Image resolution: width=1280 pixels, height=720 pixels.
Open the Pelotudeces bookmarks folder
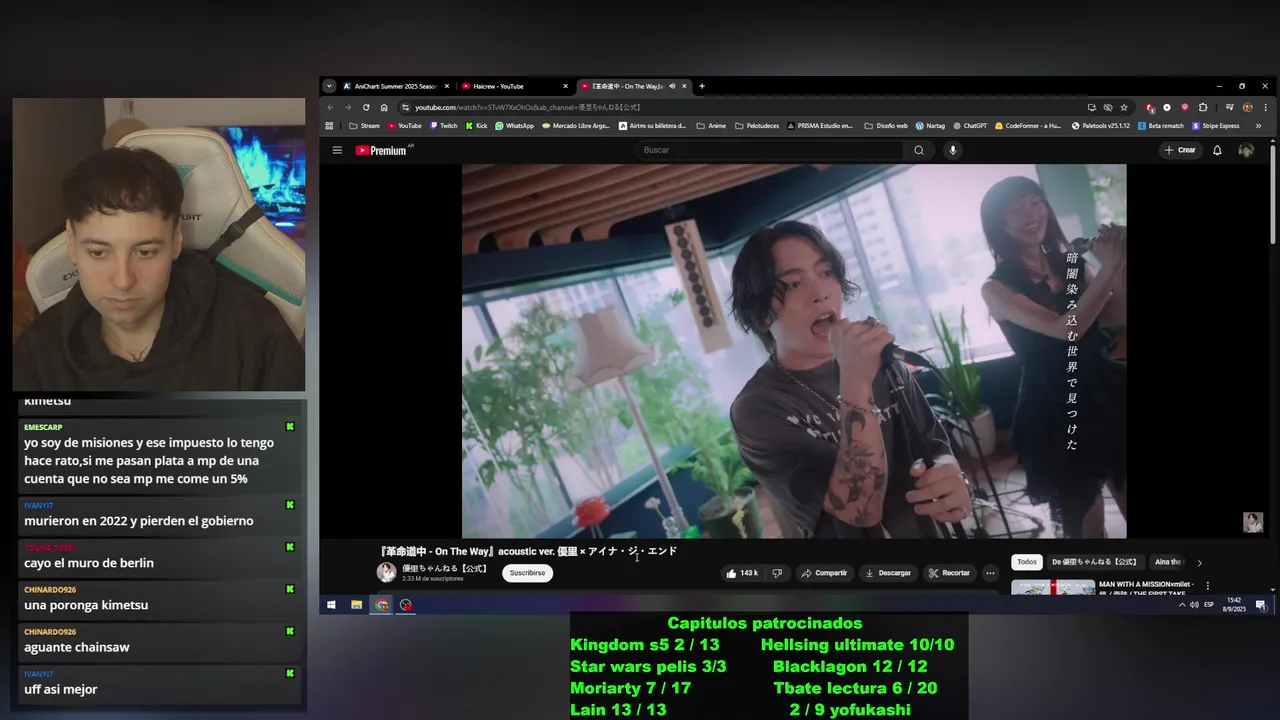756,126
